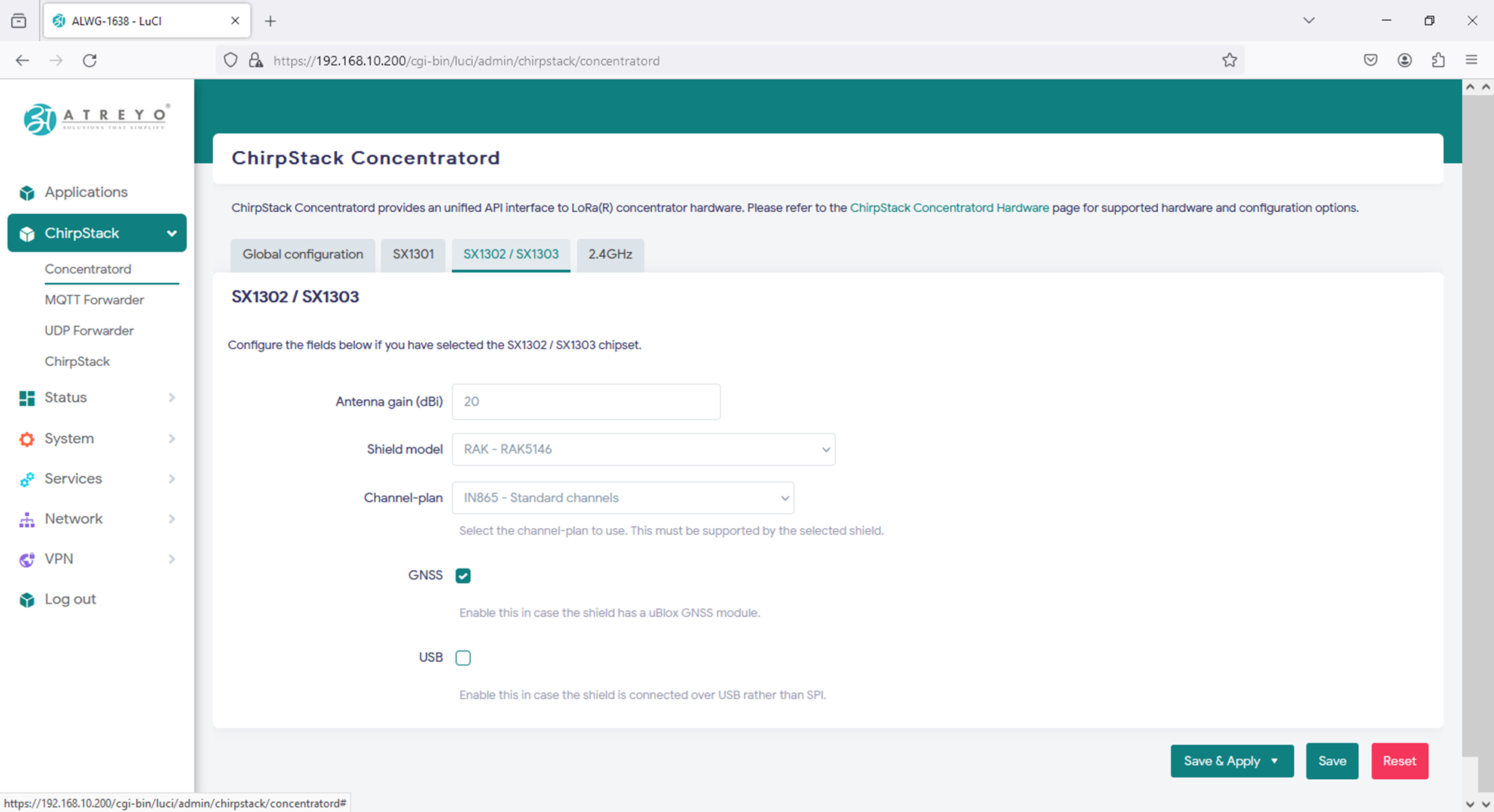Click the red Reset button

(x=1399, y=761)
